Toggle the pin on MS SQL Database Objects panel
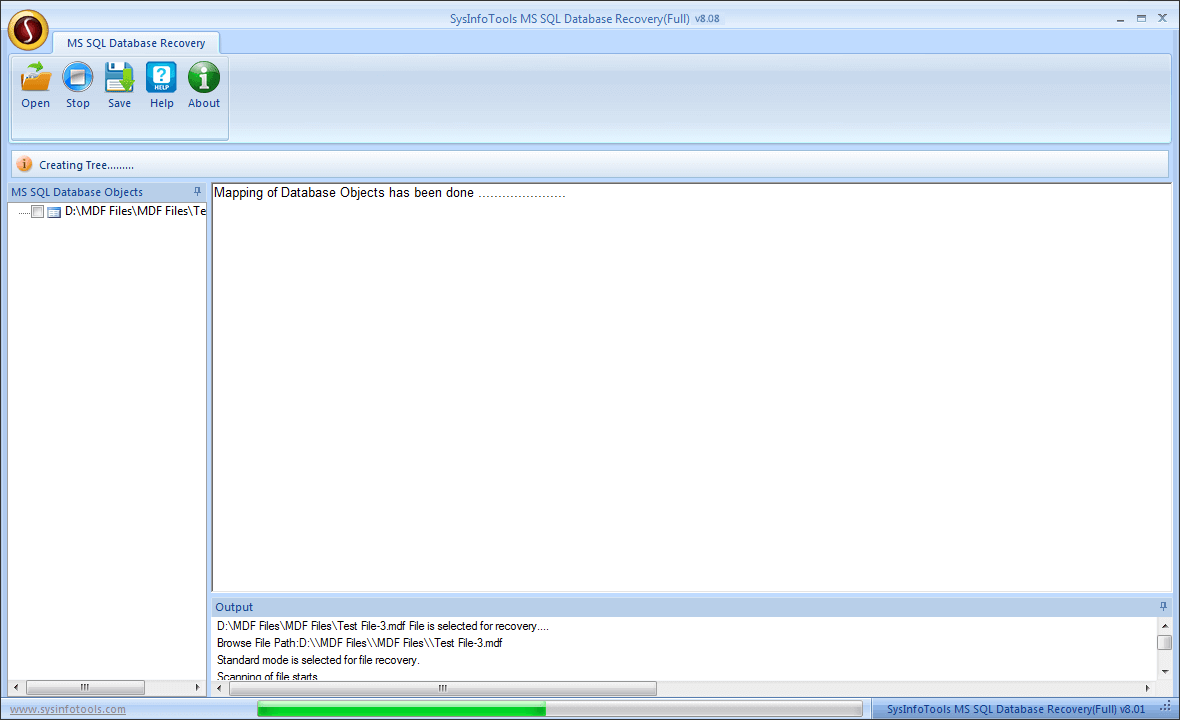This screenshot has height=720, width=1180. pyautogui.click(x=196, y=191)
